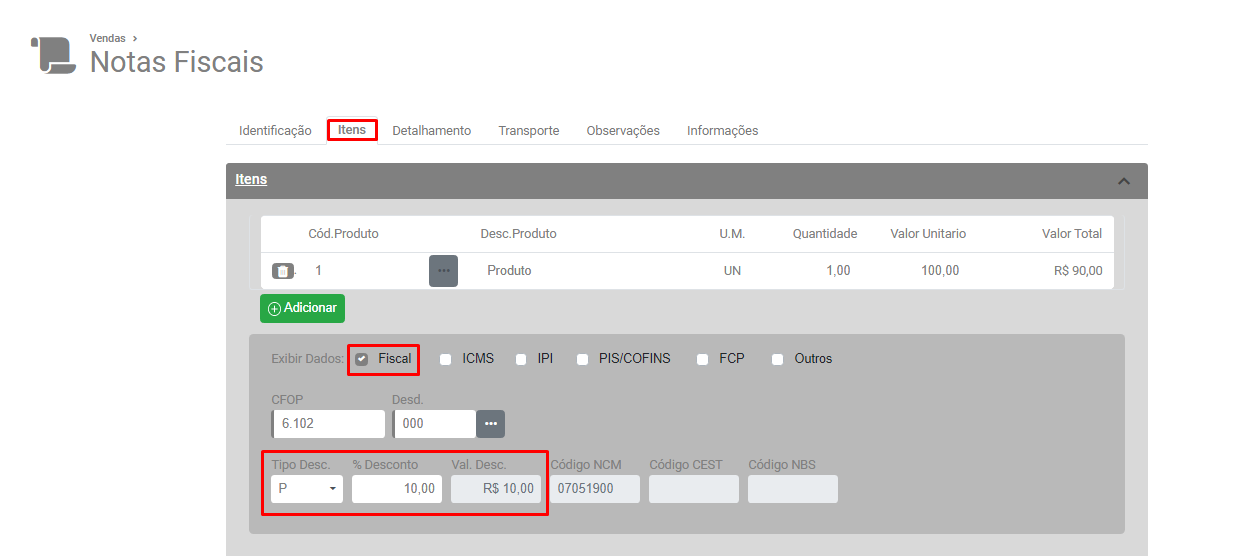Click the % Desconto input field
1240x556 pixels.
(x=397, y=489)
